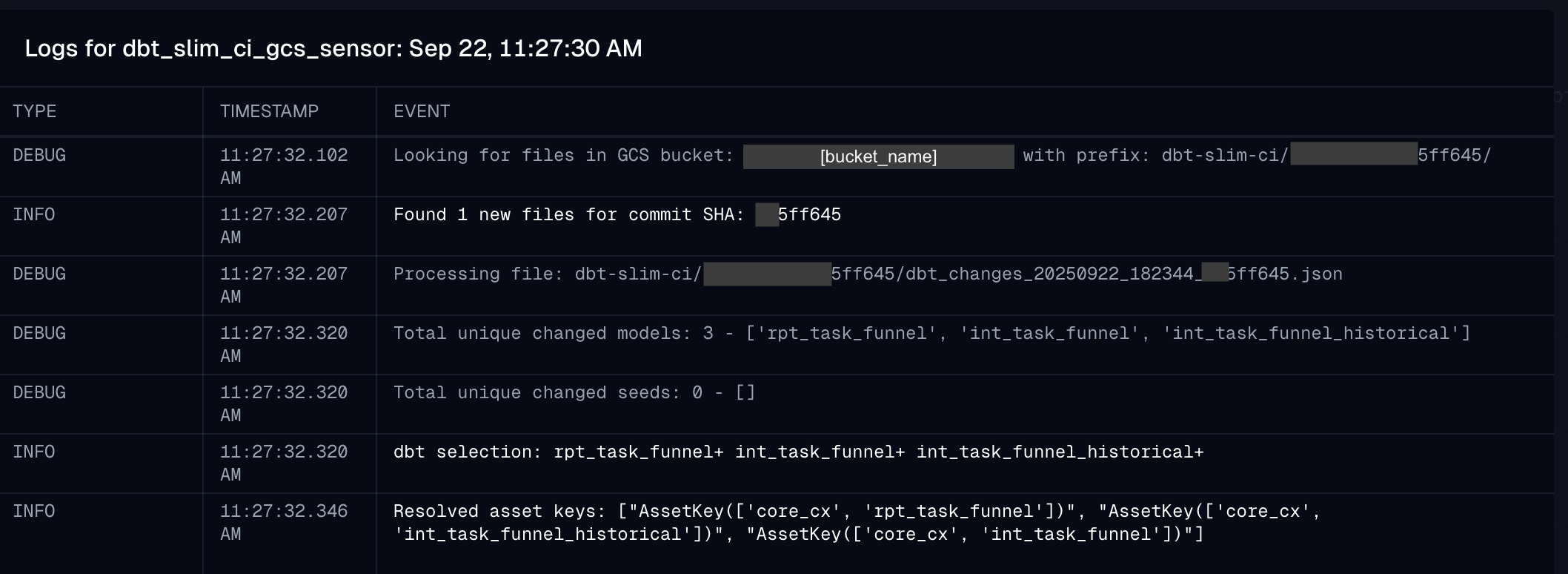This screenshot has height=574, width=1568.
Task: Click the TIMESTAMP column header
Action: point(269,111)
